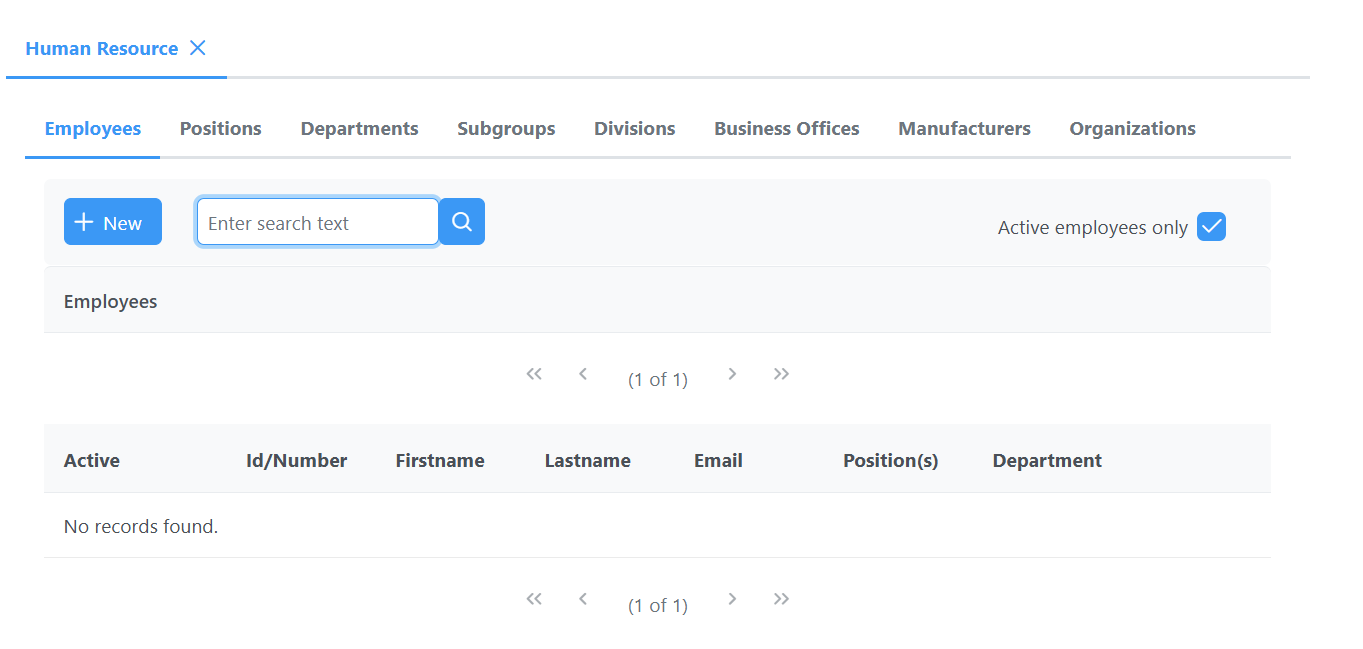Image resolution: width=1363 pixels, height=649 pixels.
Task: Go to first page in top paginator
Action: 534,374
